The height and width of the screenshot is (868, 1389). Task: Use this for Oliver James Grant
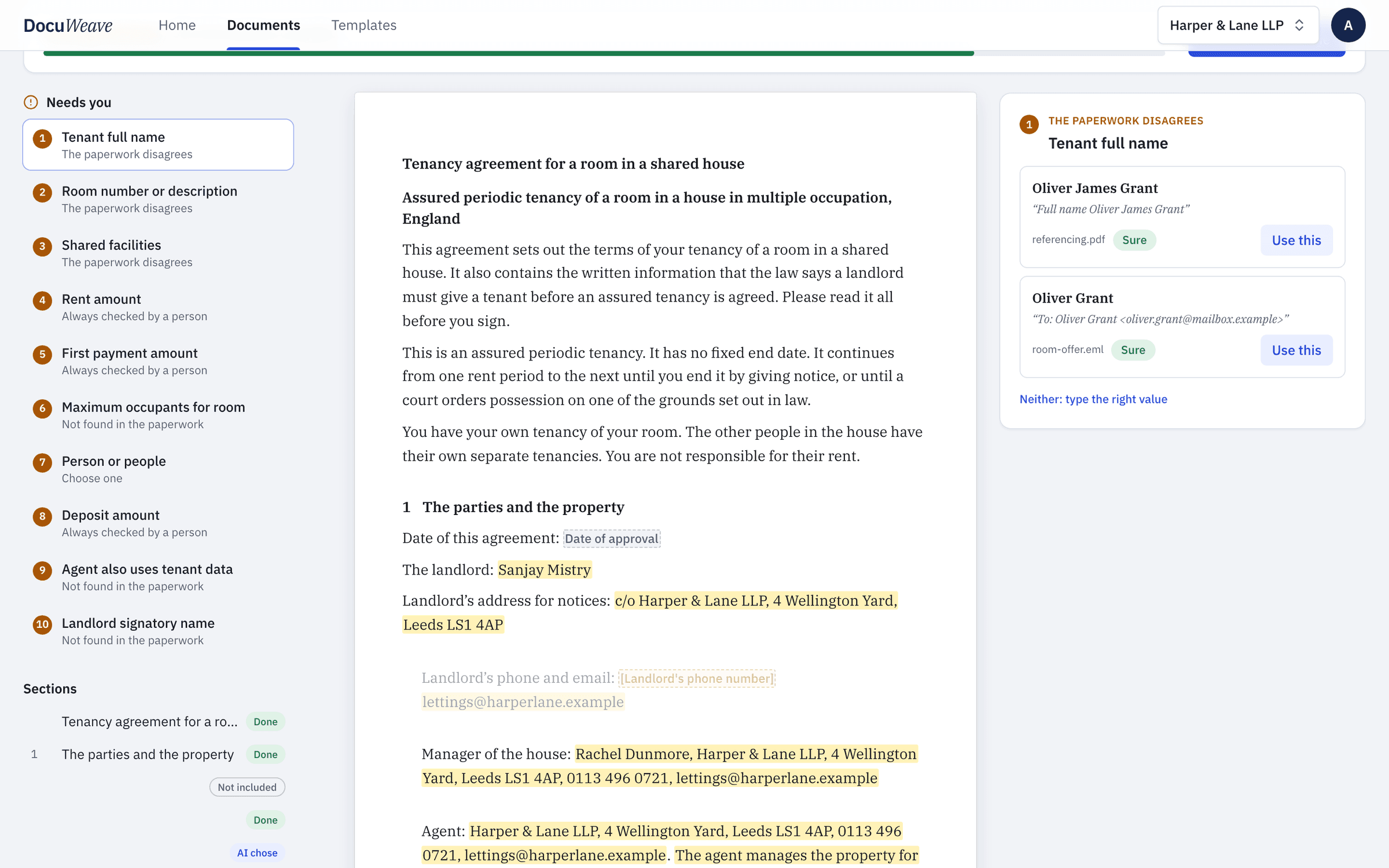(1296, 240)
